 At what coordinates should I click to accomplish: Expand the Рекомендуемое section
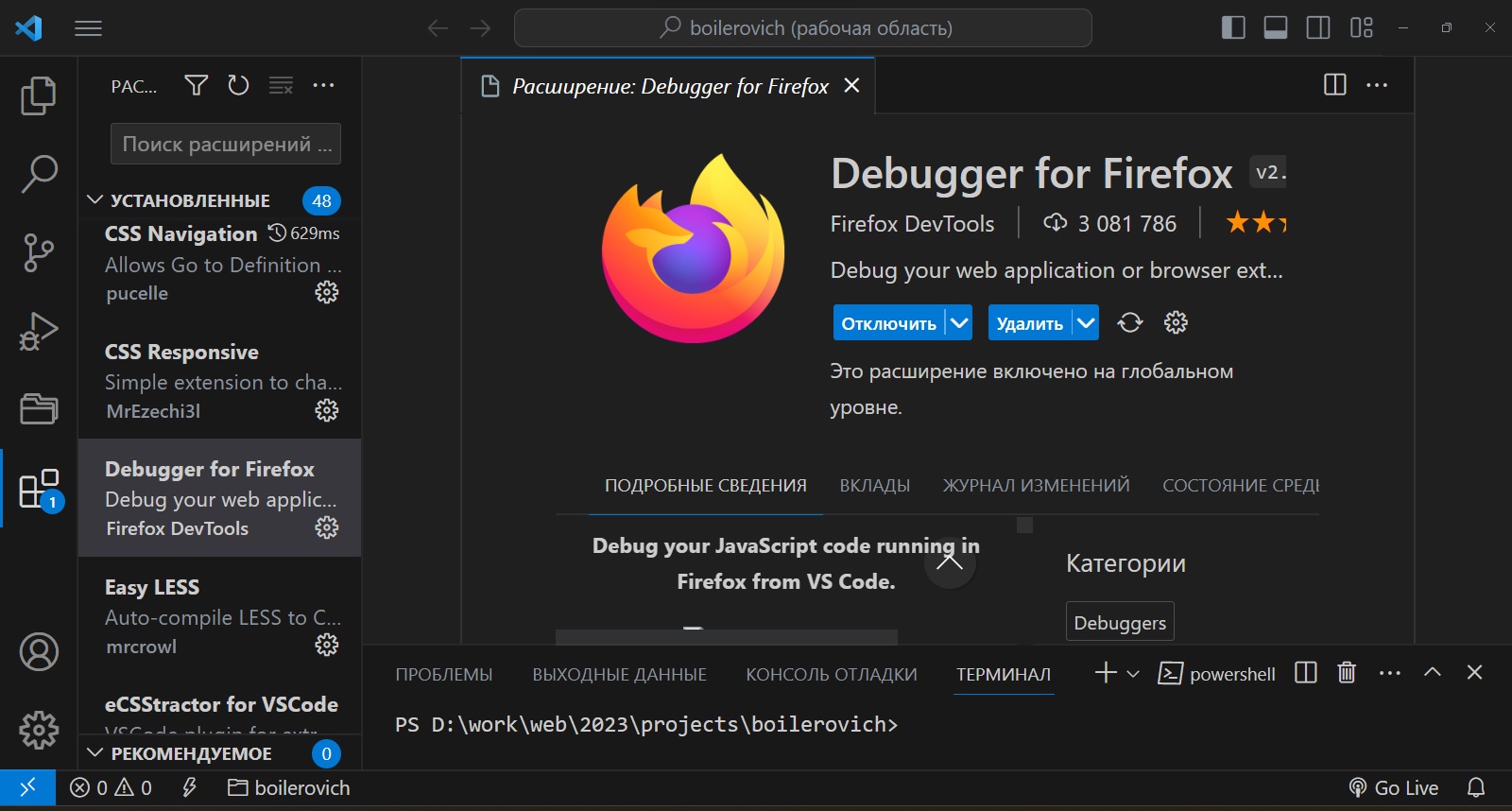pos(191,753)
